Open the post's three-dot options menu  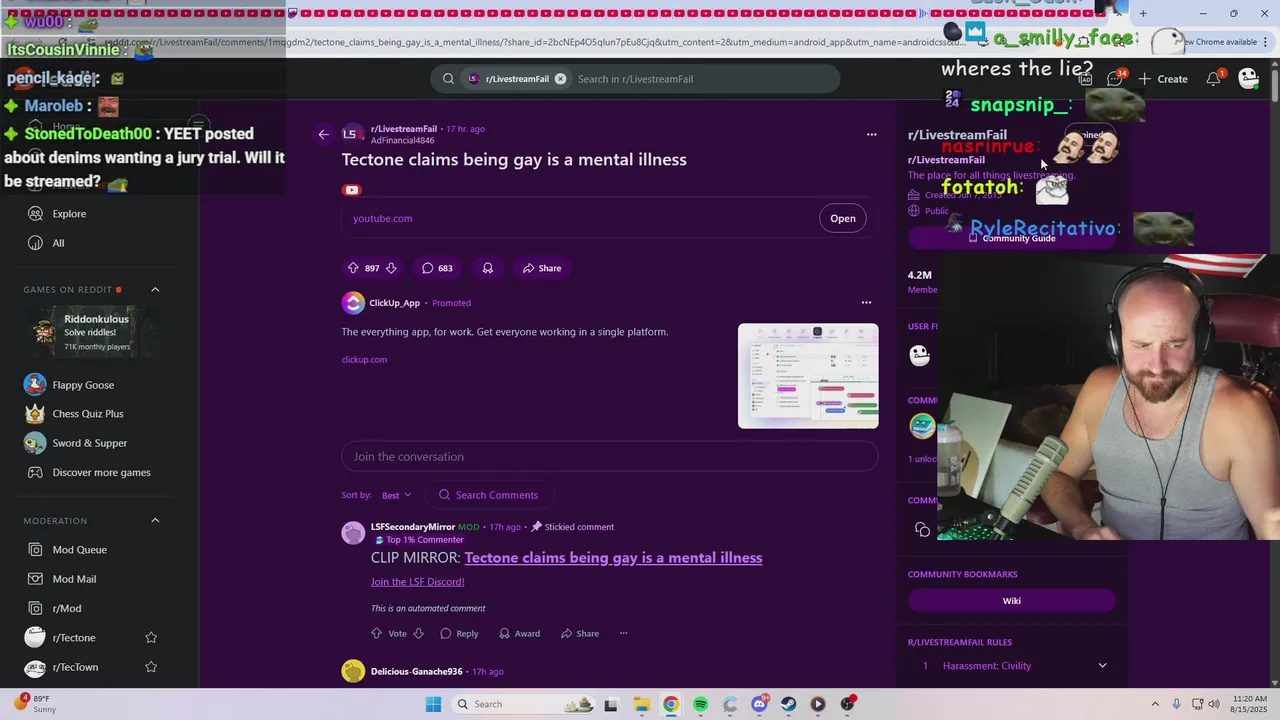coord(871,134)
